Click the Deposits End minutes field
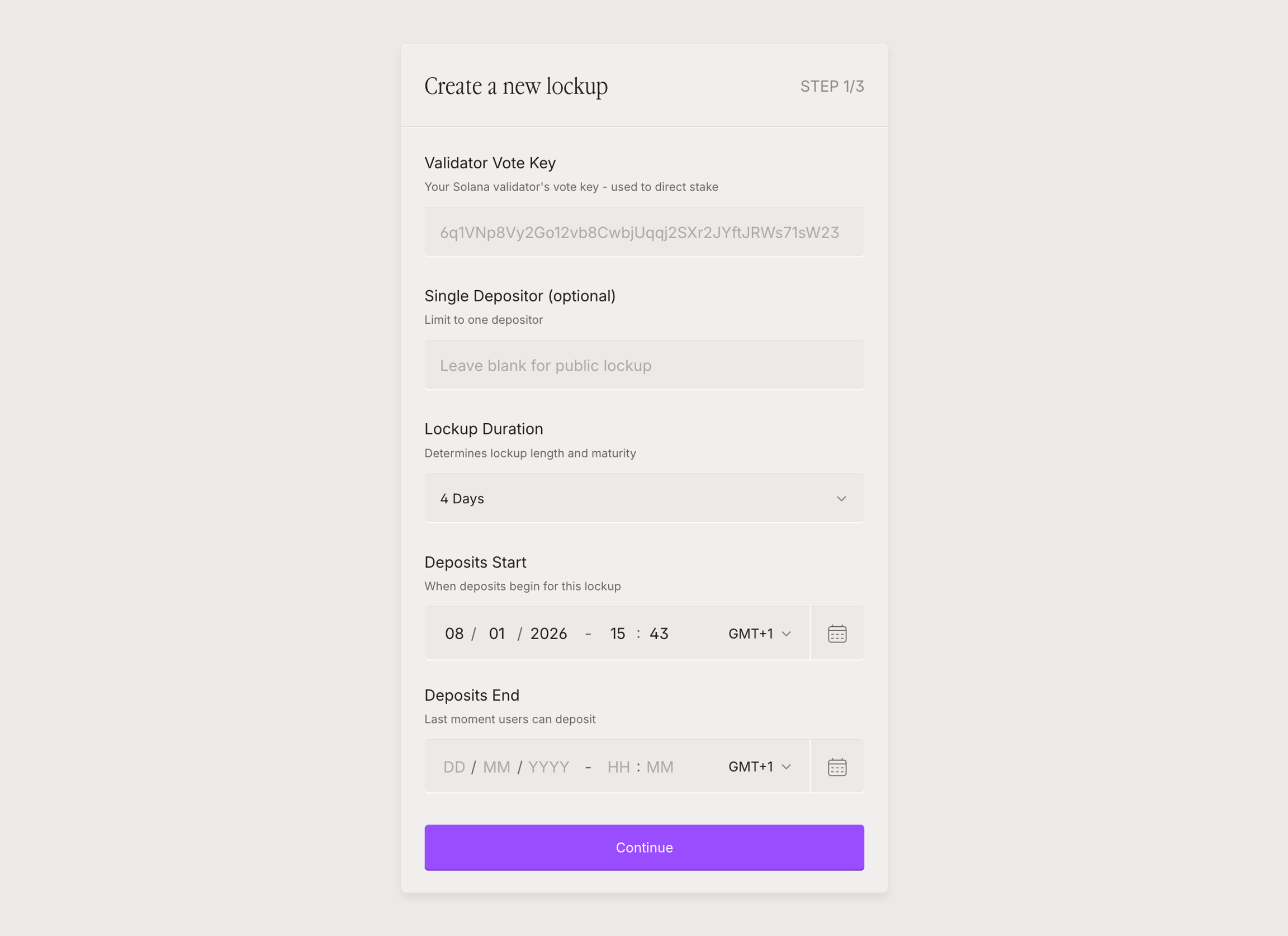Screen dimensions: 1288x936 [660, 767]
